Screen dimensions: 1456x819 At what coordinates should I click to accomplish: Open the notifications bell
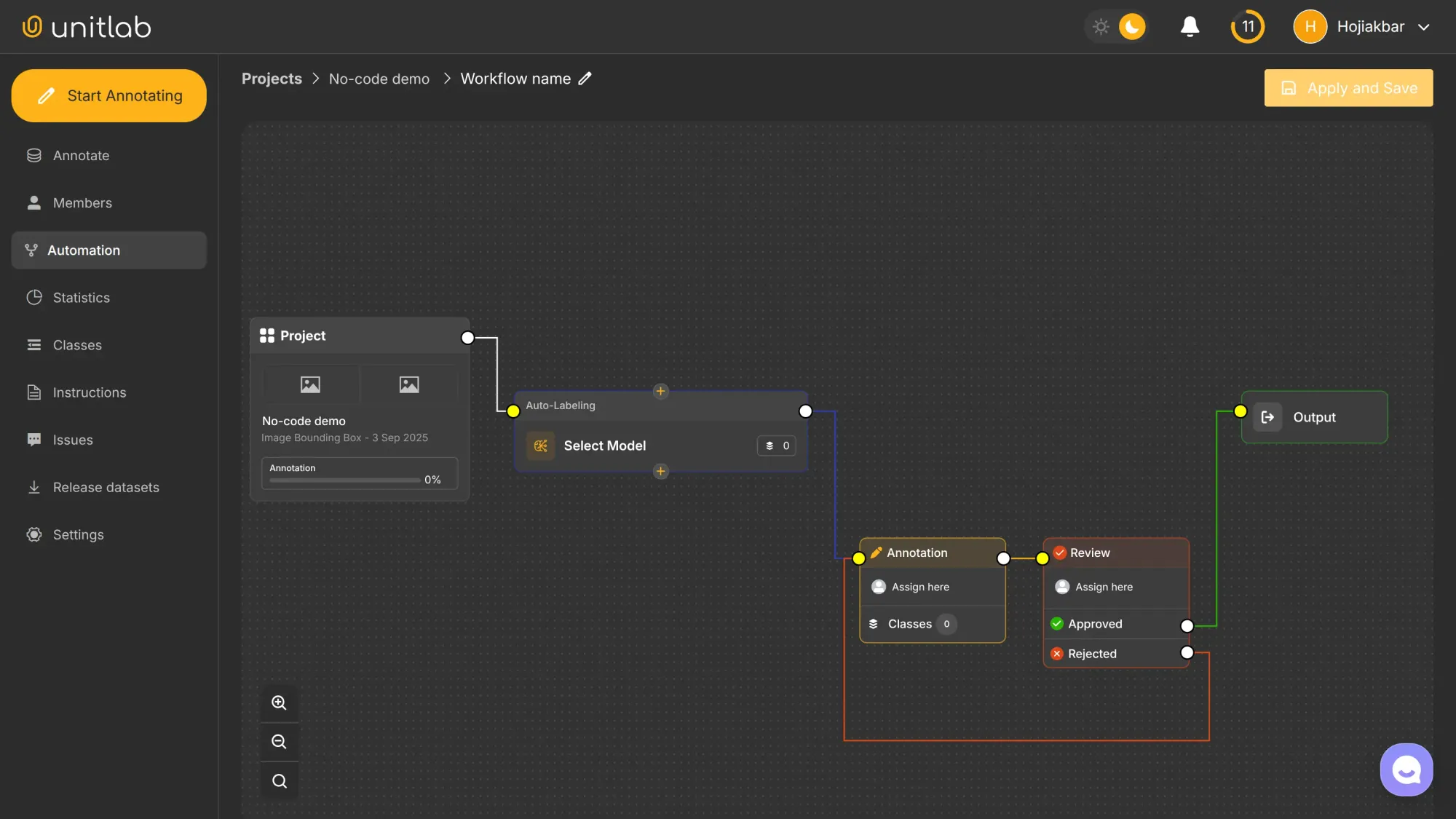(1190, 26)
